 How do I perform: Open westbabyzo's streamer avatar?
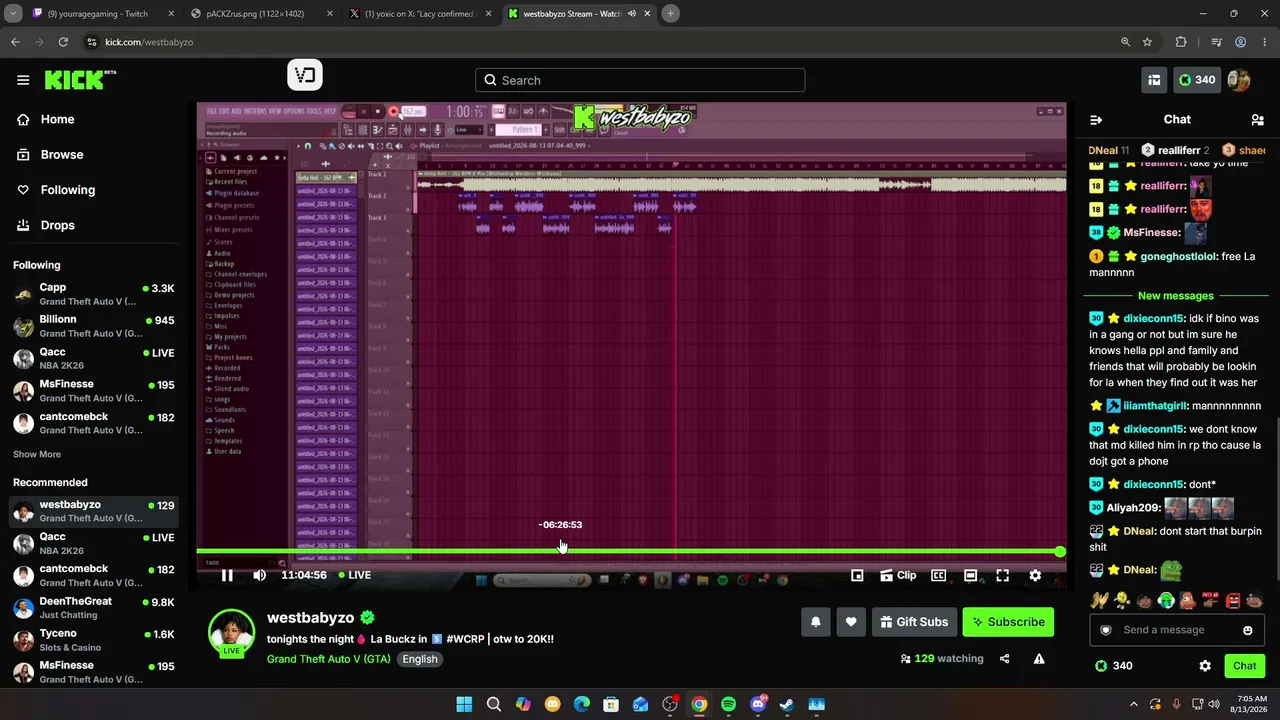[x=231, y=632]
